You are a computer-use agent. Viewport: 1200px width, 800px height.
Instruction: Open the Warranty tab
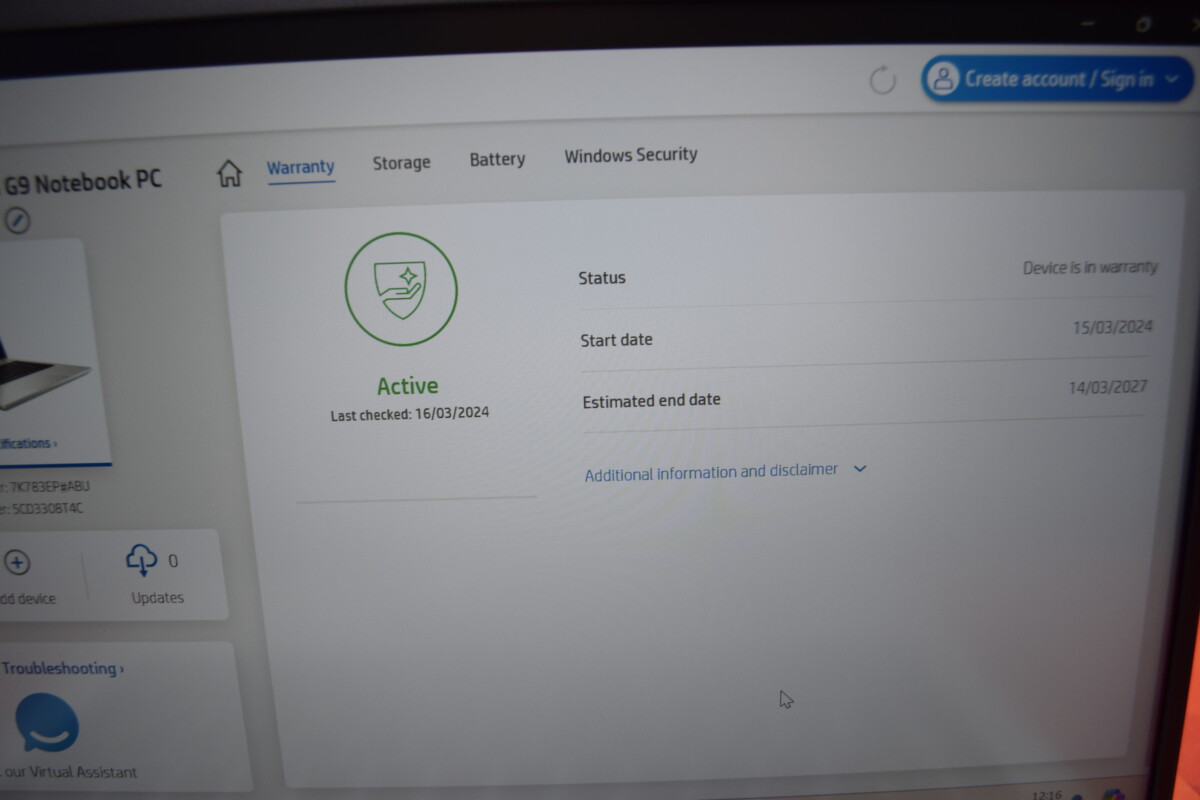[300, 167]
